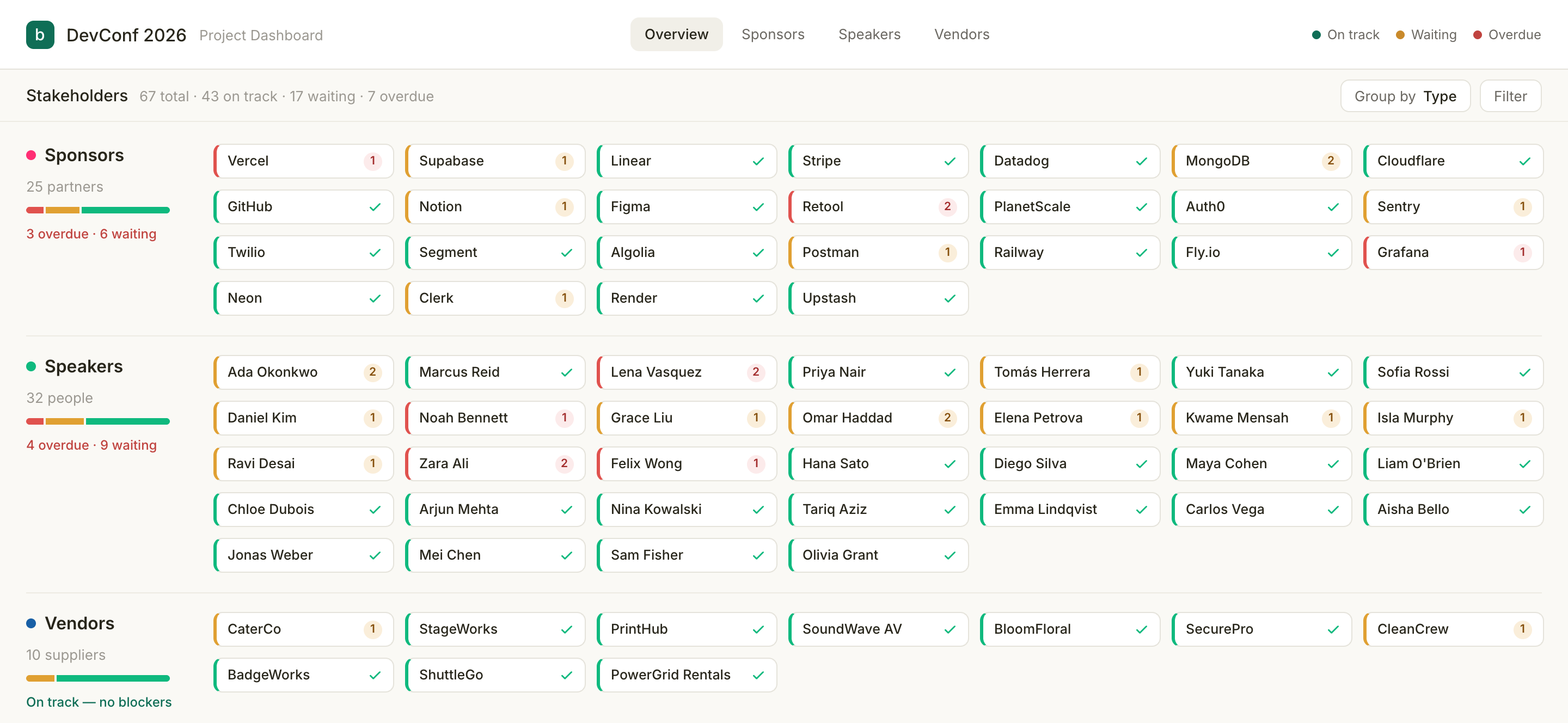Click the Sentry waiting badge
The height and width of the screenshot is (723, 1568).
point(1522,206)
